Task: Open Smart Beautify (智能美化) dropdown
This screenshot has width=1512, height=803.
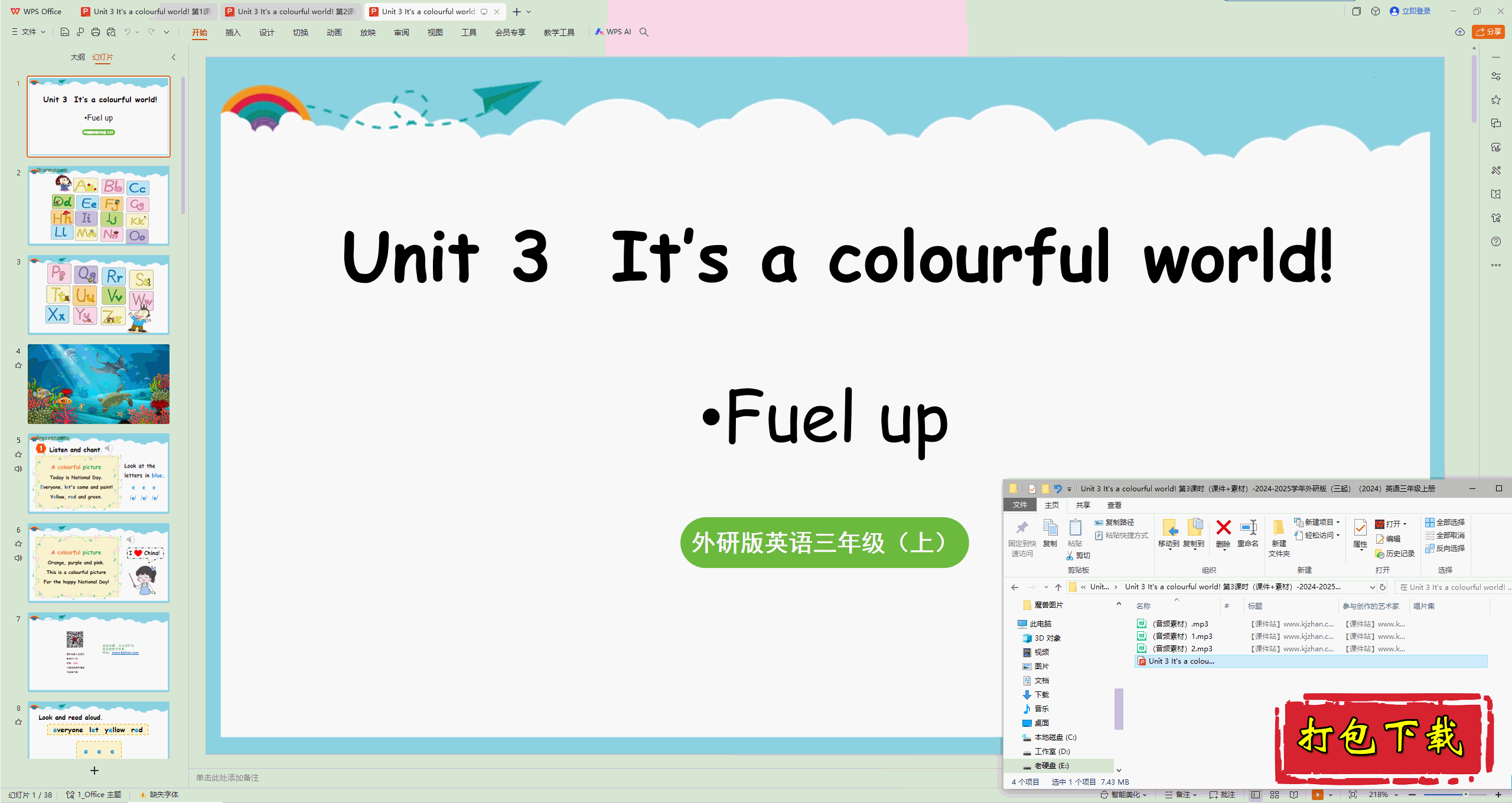Action: (x=1124, y=795)
